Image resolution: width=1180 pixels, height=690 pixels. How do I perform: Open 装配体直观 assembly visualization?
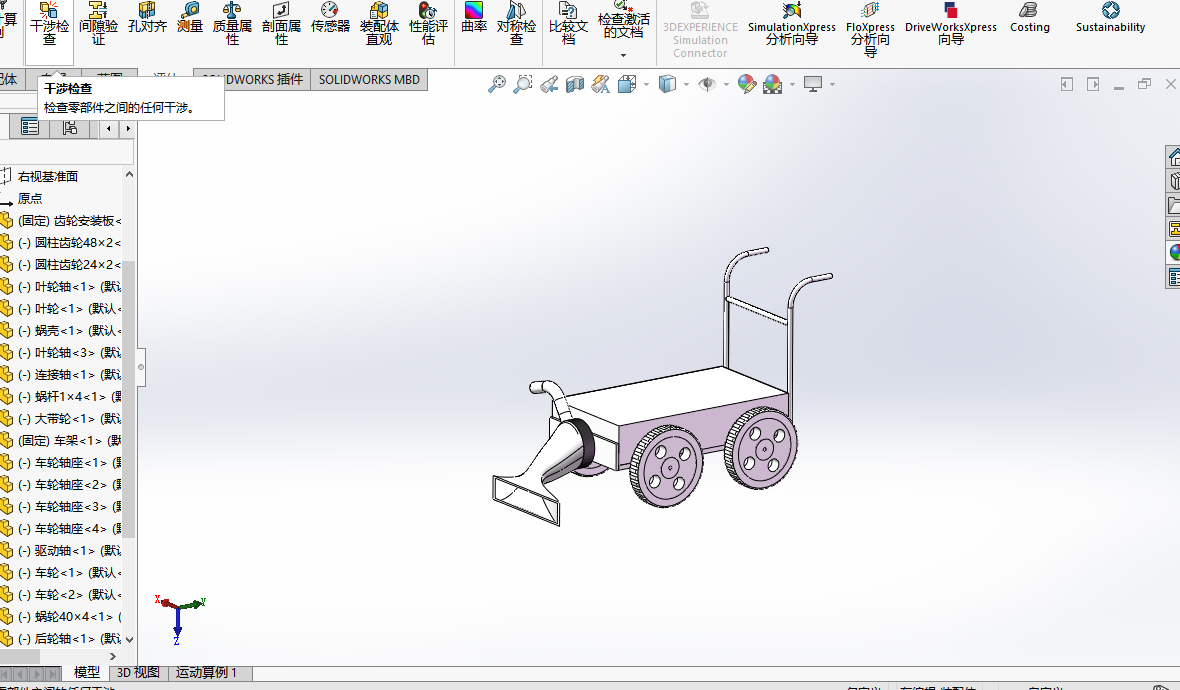click(379, 23)
